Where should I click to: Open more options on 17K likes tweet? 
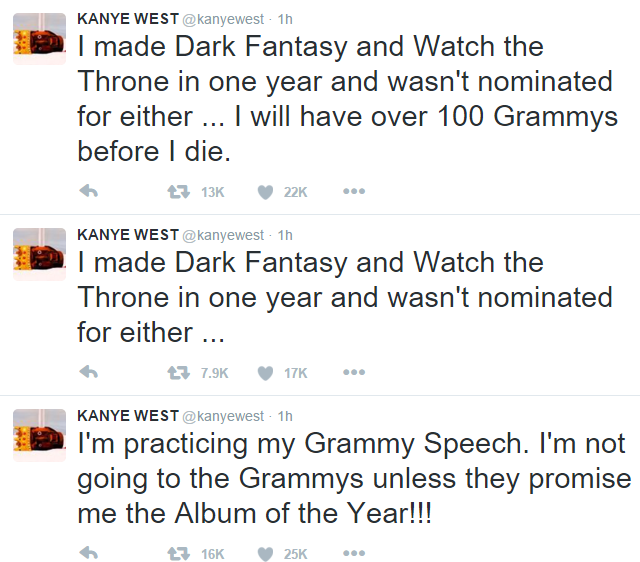pyautogui.click(x=353, y=373)
